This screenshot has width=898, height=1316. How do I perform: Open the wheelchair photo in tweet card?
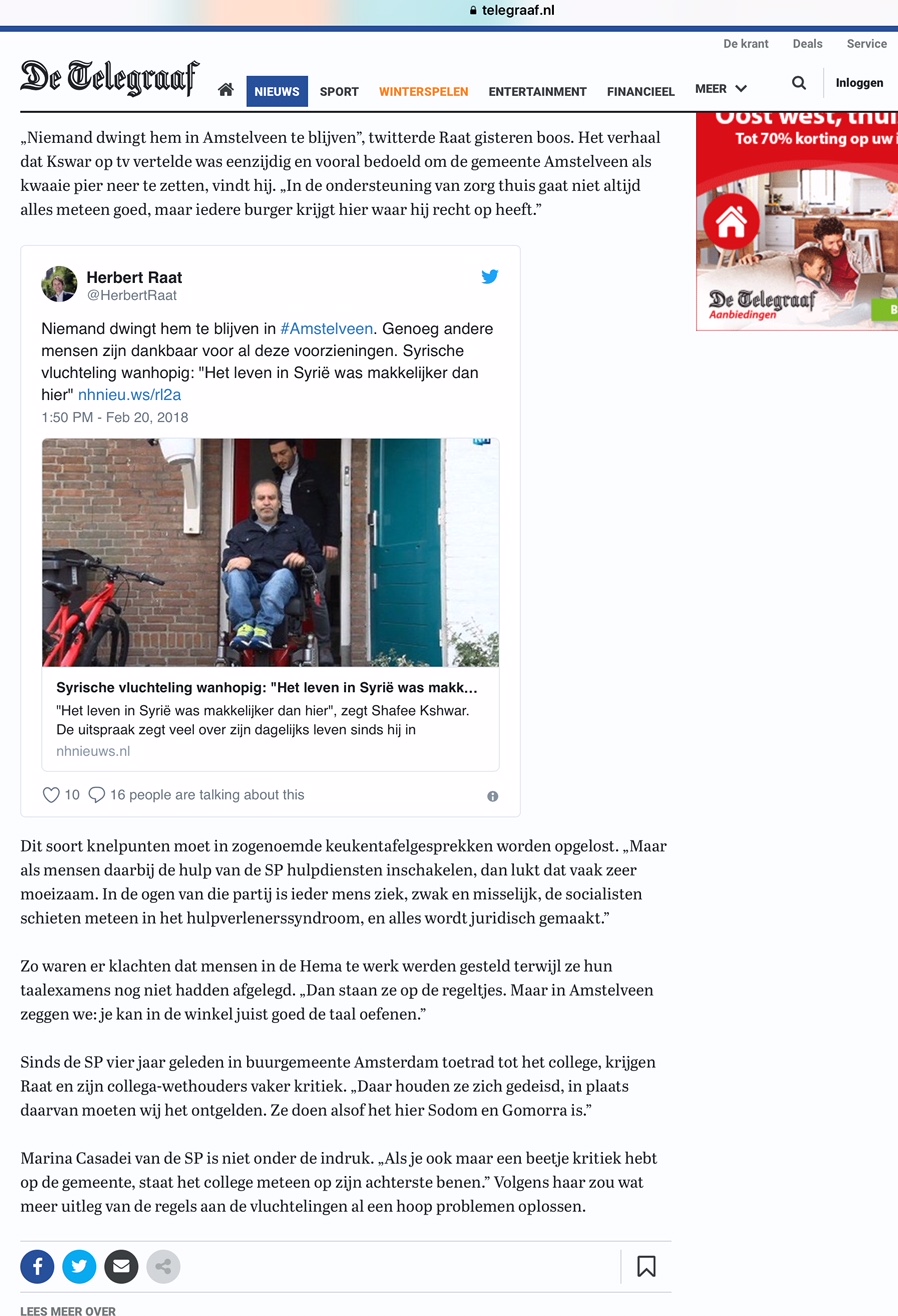click(270, 552)
